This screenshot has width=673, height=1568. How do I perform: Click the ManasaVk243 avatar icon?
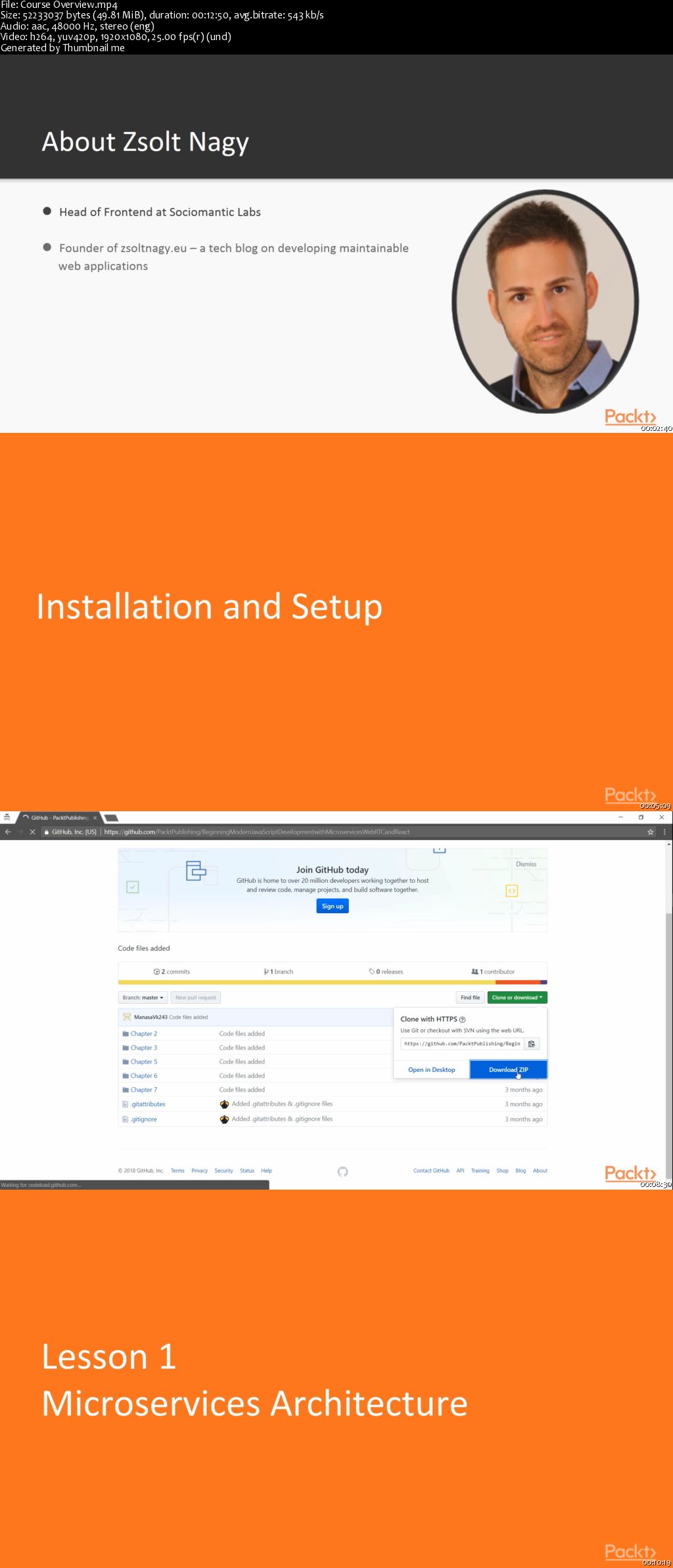point(127,1017)
